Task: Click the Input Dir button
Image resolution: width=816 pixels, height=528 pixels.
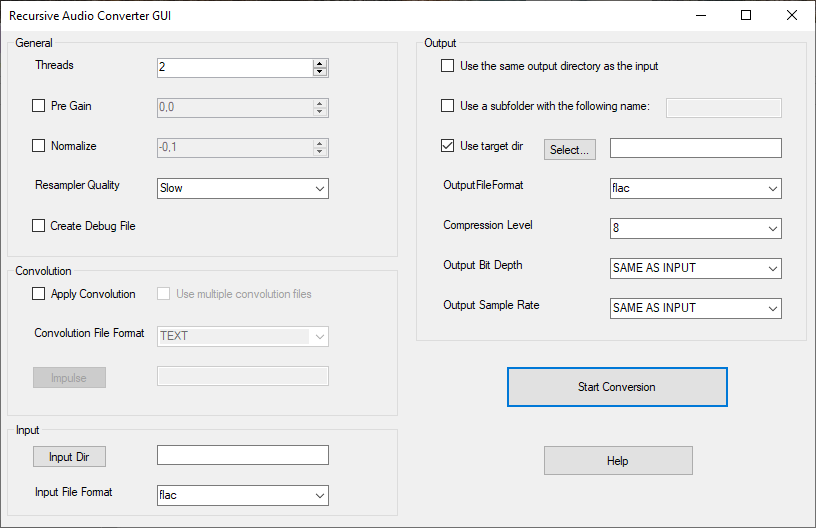Action: [x=69, y=457]
